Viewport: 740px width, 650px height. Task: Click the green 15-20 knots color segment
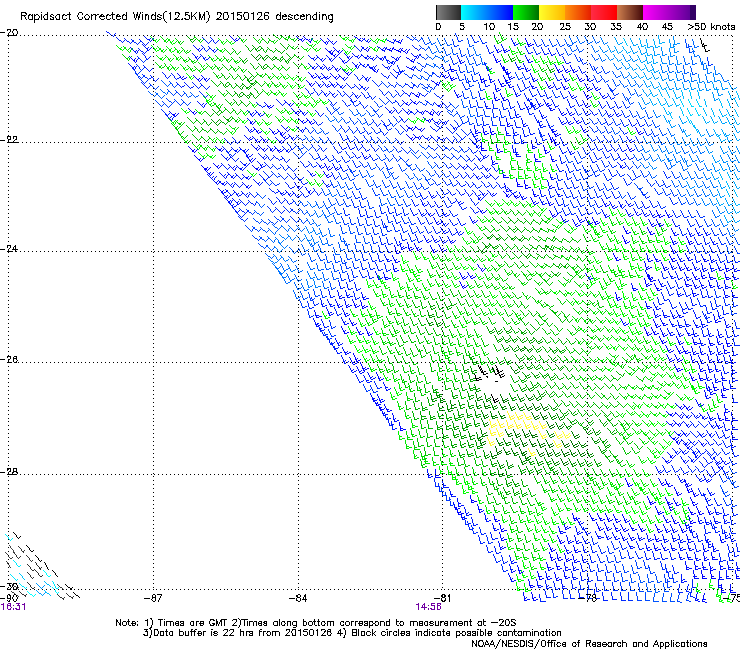tap(526, 12)
